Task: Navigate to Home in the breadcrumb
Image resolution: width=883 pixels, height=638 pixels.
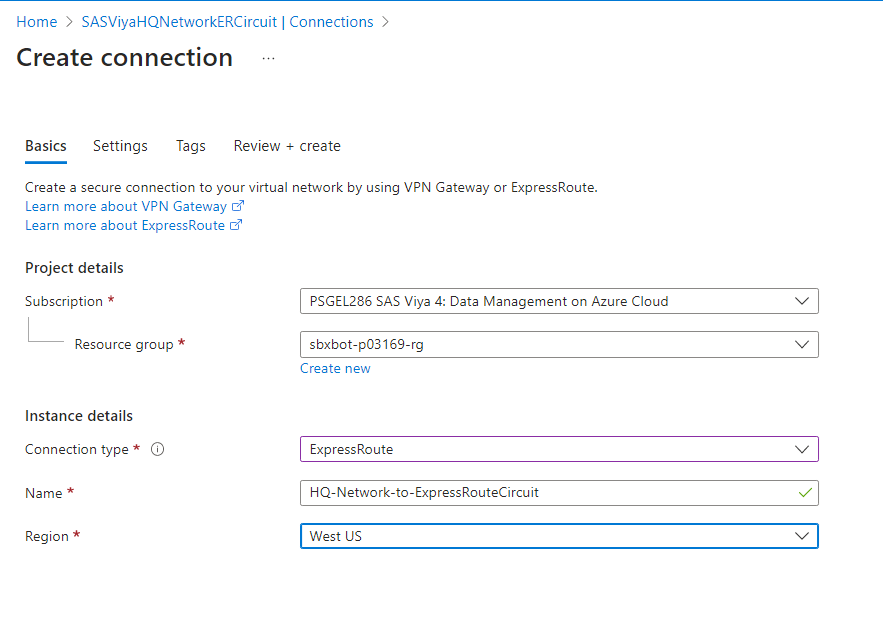Action: point(37,22)
